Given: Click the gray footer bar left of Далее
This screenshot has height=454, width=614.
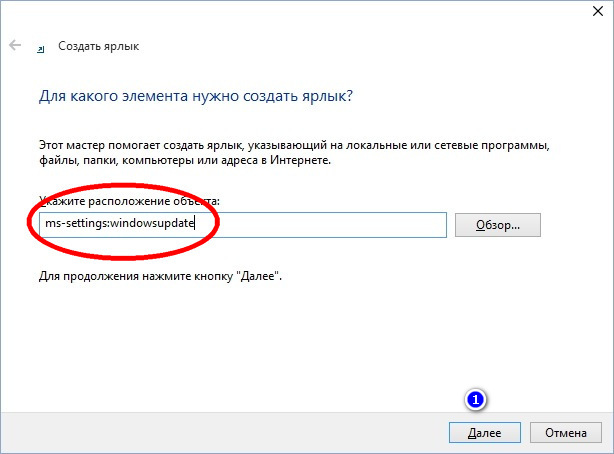Looking at the screenshot, I should pos(223,432).
